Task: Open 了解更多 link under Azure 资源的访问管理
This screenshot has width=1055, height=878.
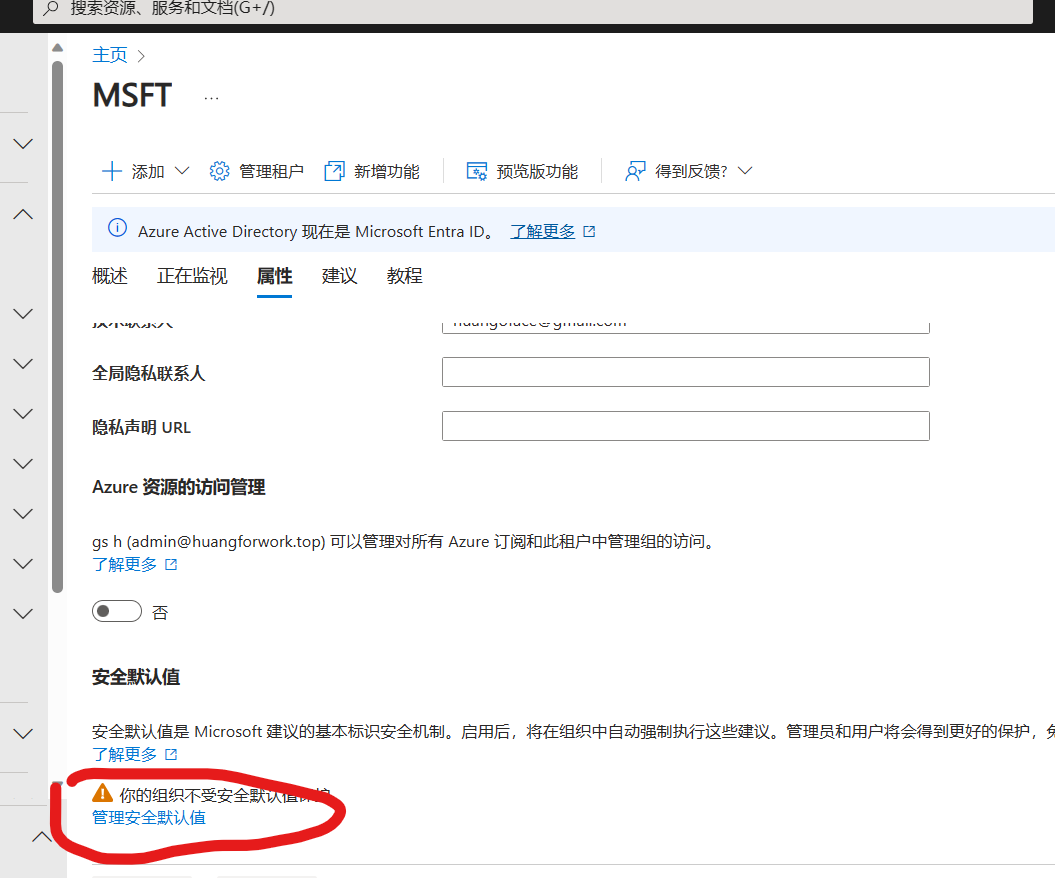Action: pyautogui.click(x=124, y=564)
